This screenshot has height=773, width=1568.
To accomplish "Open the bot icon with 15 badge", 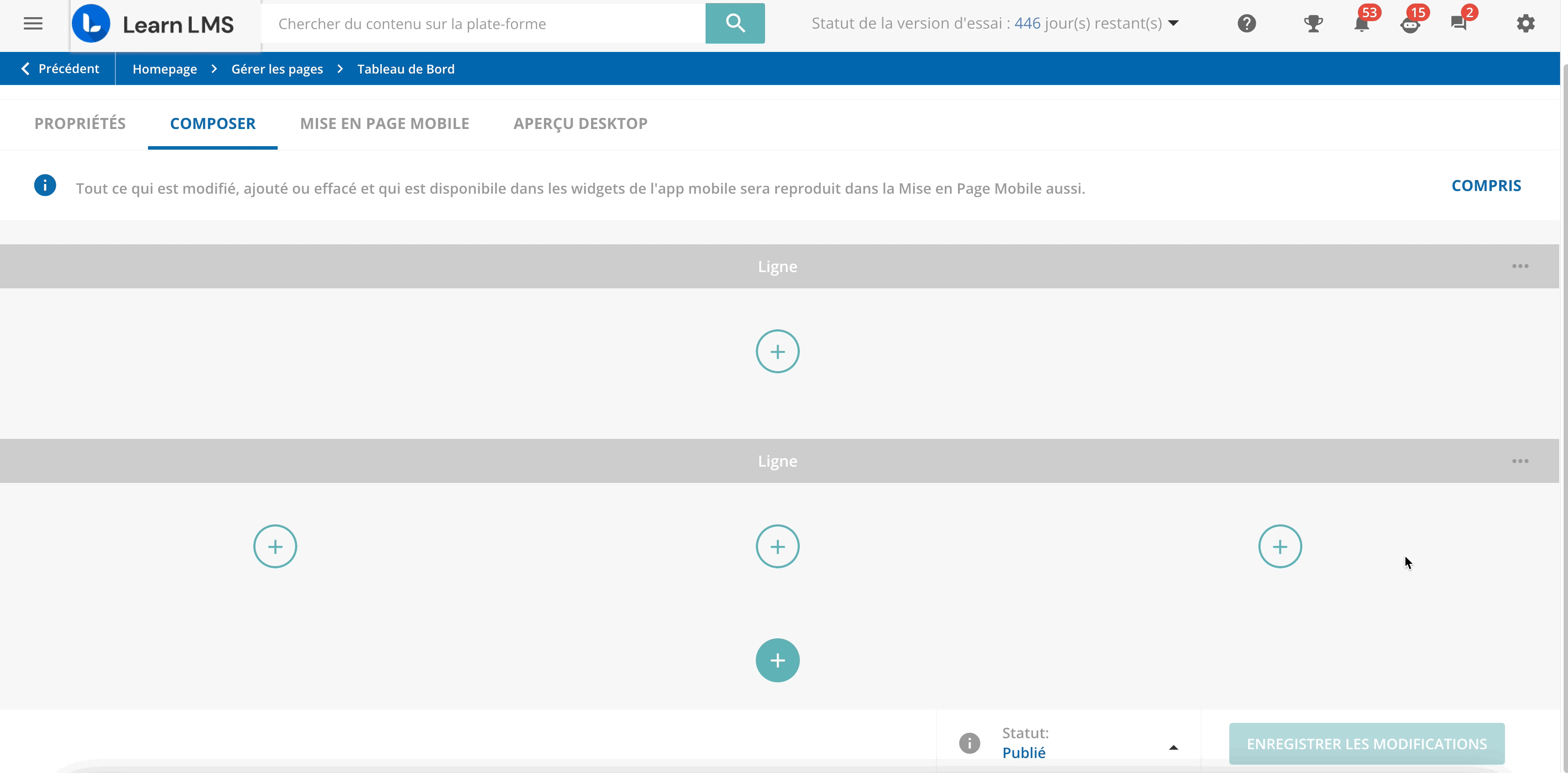I will [x=1410, y=23].
